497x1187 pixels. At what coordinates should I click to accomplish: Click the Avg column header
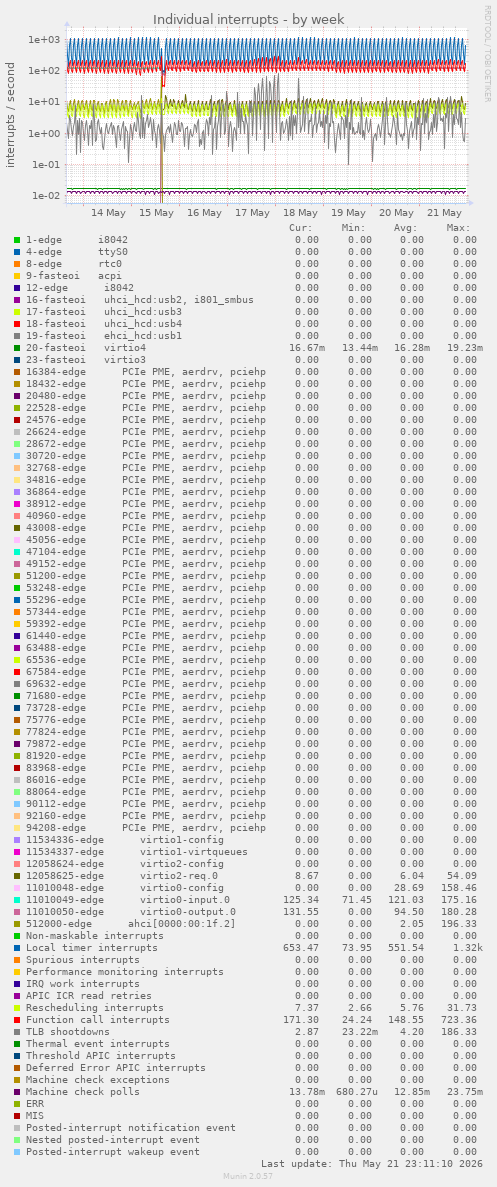click(x=405, y=228)
